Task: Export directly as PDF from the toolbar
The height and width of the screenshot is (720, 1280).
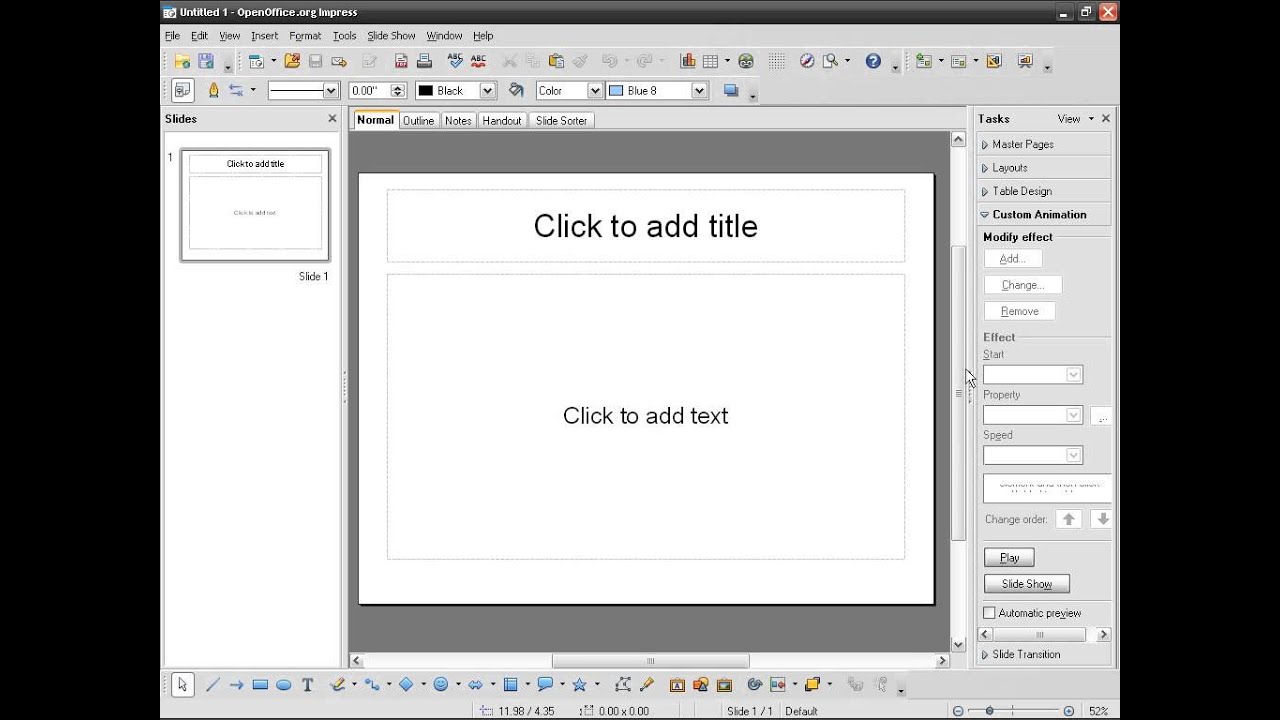Action: tap(401, 61)
